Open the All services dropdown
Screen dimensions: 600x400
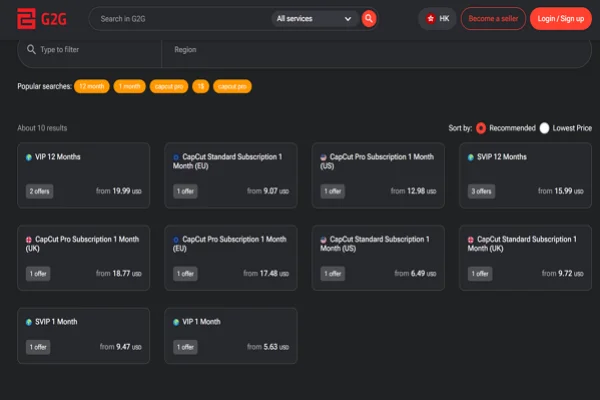314,18
